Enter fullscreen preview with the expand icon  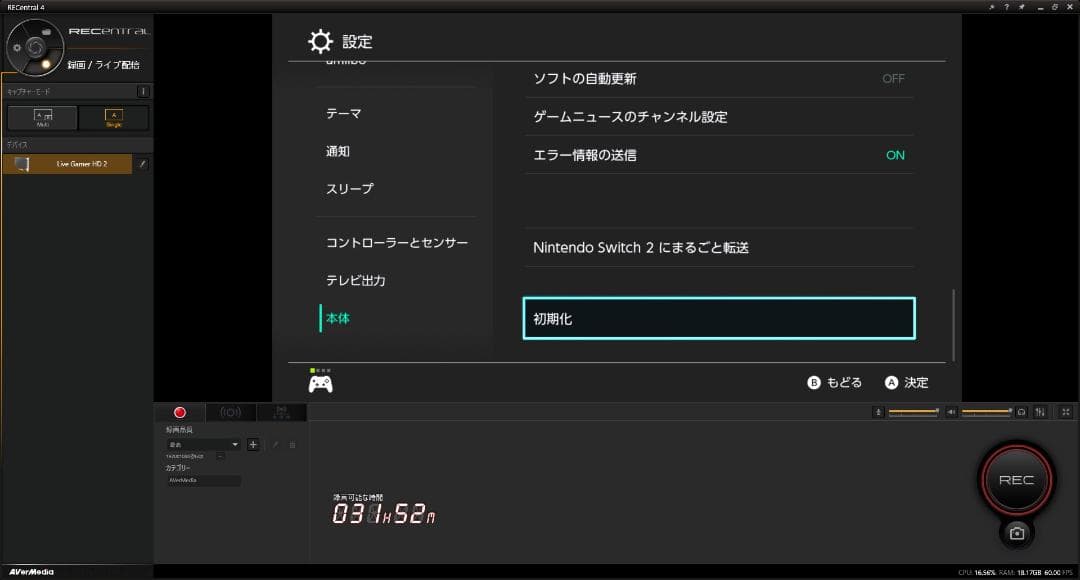click(x=1066, y=411)
